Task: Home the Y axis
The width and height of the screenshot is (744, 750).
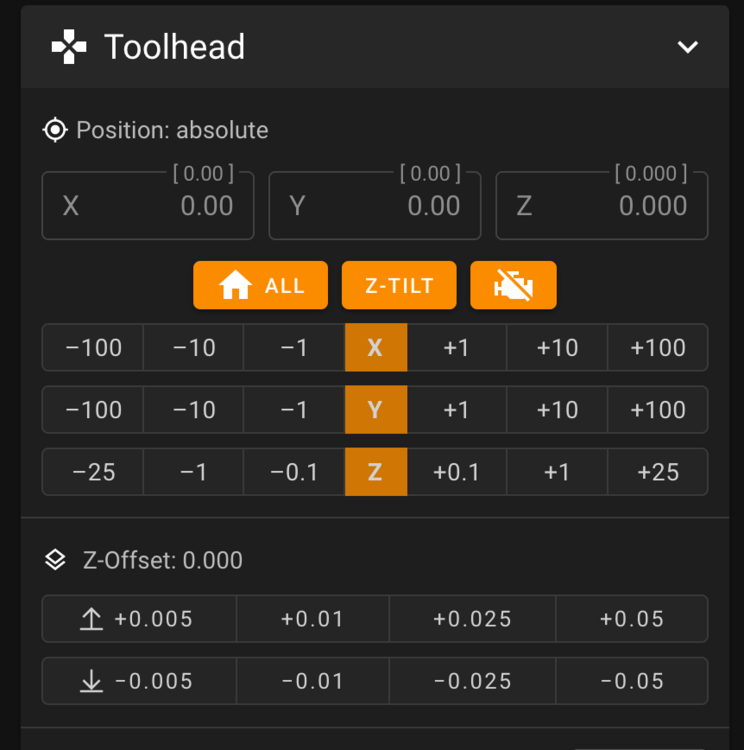Action: click(x=376, y=409)
